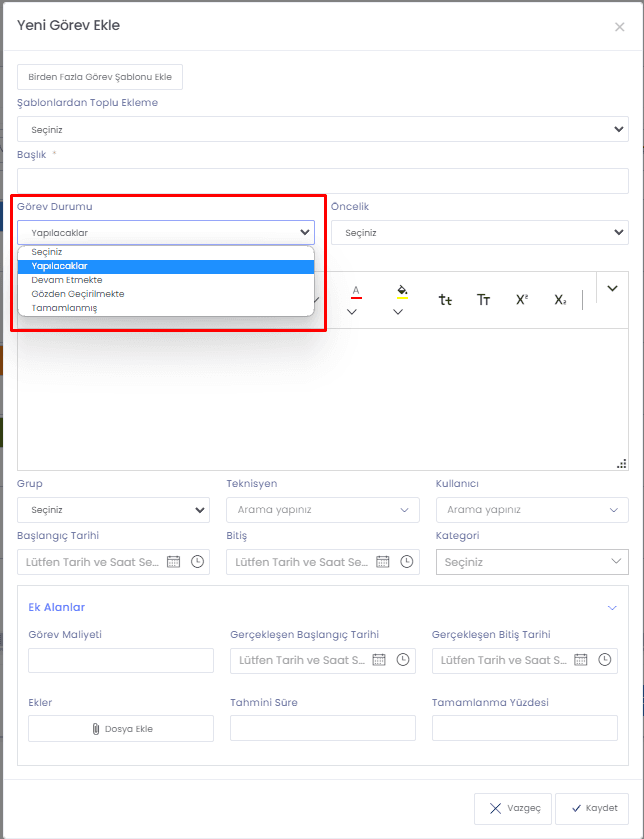This screenshot has height=839, width=644.
Task: Open calendar for Gerçekleşen Başlangıç Tarihi
Action: (x=379, y=660)
